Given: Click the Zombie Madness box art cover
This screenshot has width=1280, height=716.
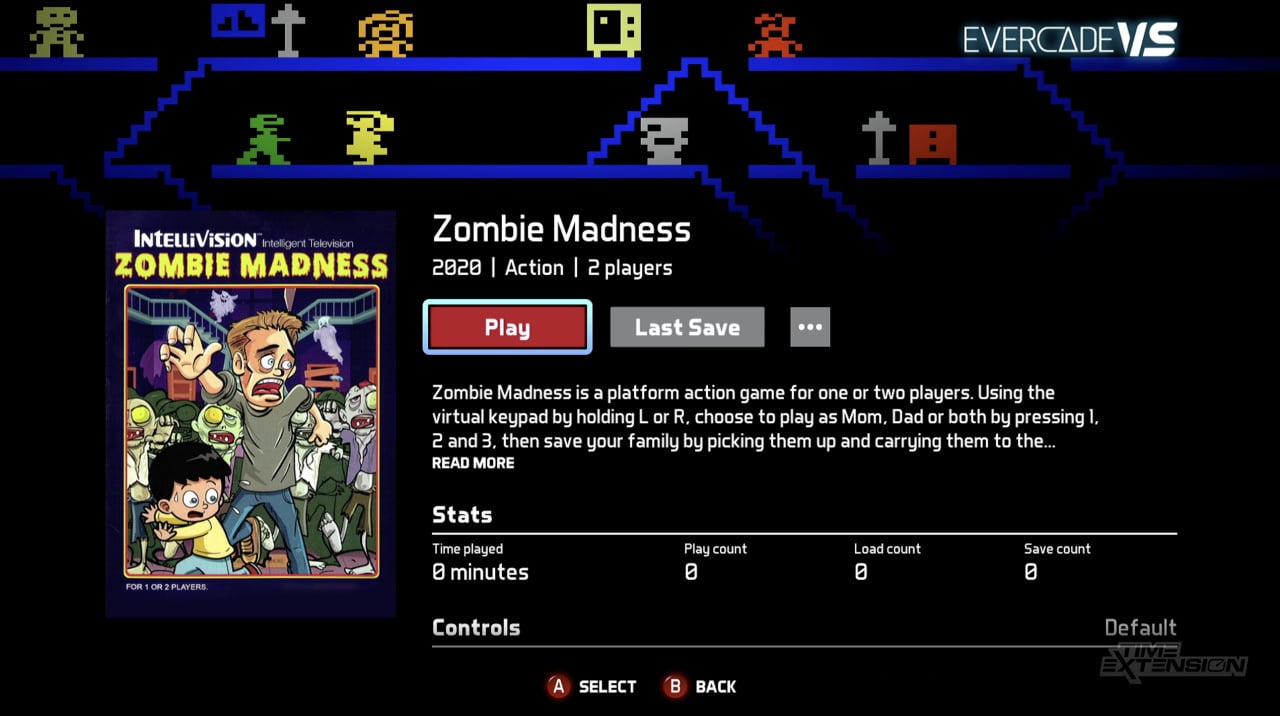Looking at the screenshot, I should (x=251, y=414).
